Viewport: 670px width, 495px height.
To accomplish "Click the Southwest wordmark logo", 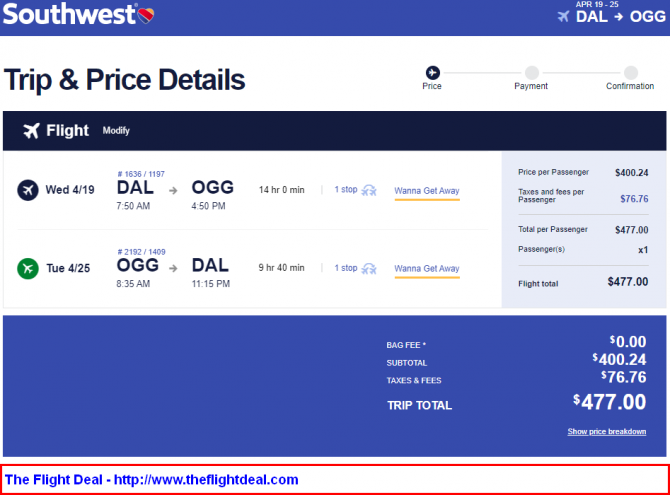I will [x=70, y=14].
